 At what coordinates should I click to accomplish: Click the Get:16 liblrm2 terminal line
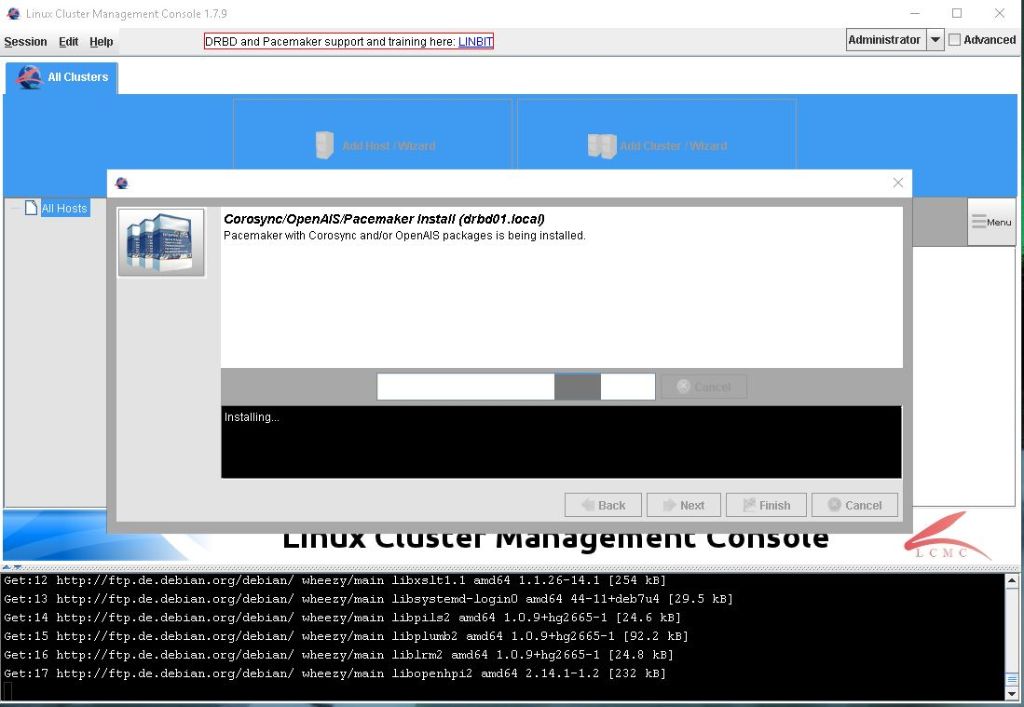click(x=339, y=655)
